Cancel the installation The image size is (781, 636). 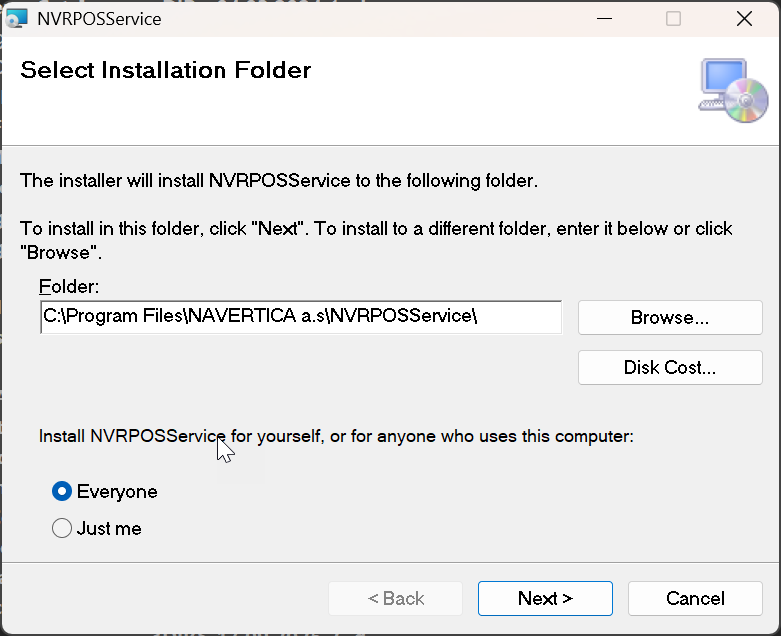pos(695,598)
